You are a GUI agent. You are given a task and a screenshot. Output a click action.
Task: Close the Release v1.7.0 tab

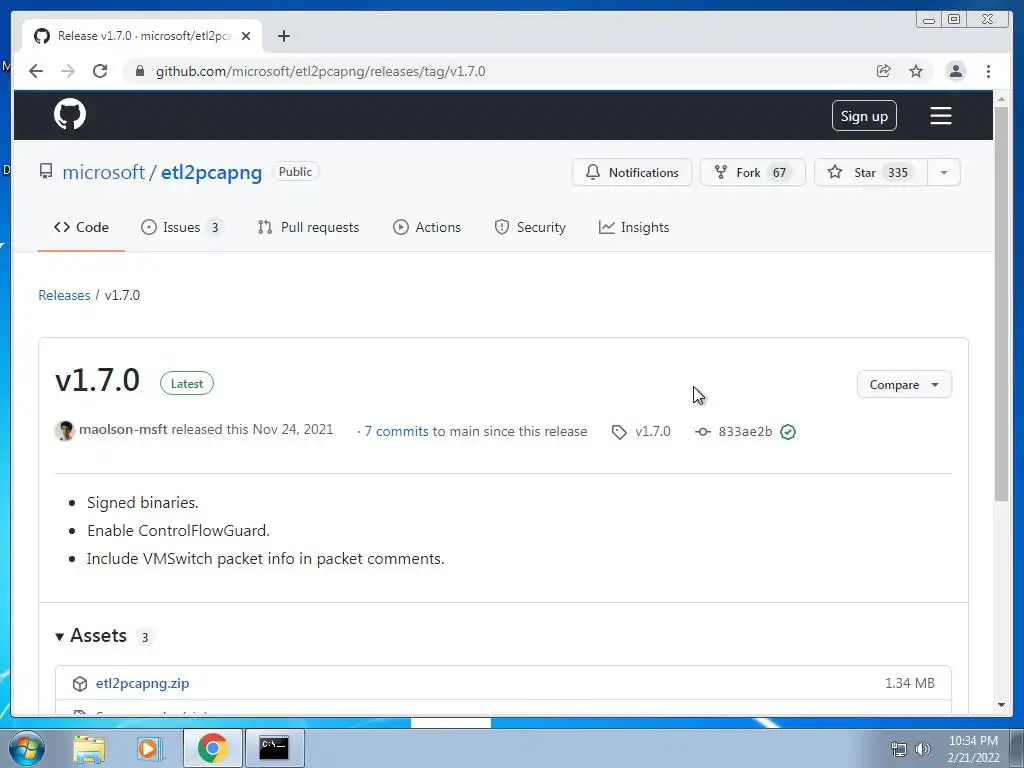point(246,36)
